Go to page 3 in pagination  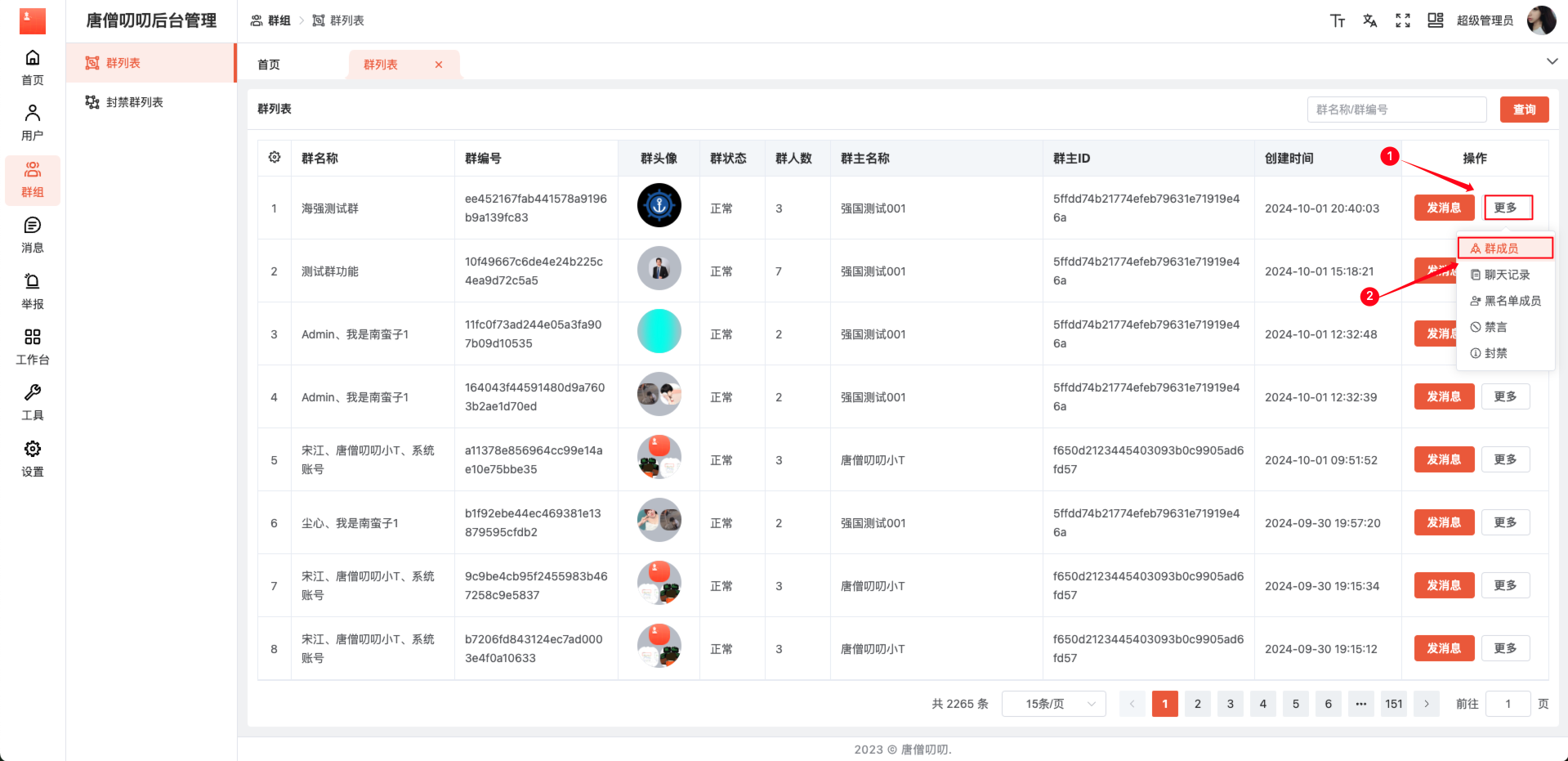(x=1230, y=704)
